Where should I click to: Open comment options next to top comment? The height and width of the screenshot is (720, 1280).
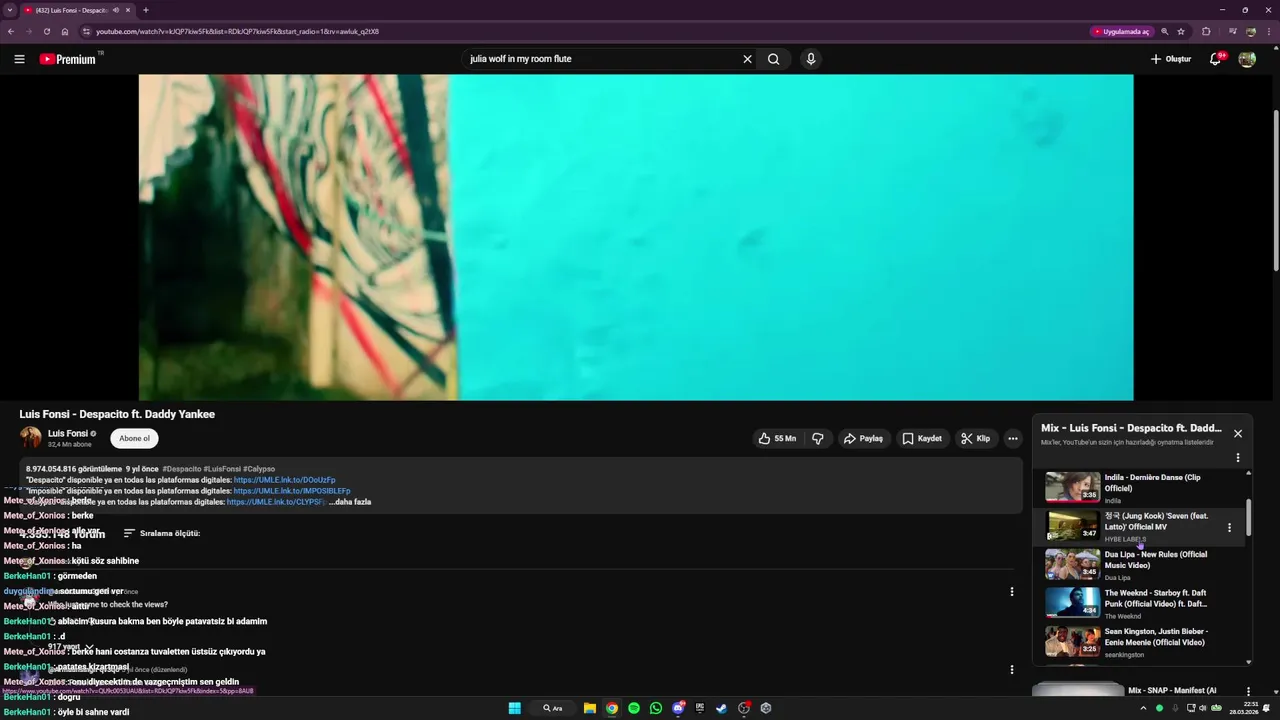1012,592
